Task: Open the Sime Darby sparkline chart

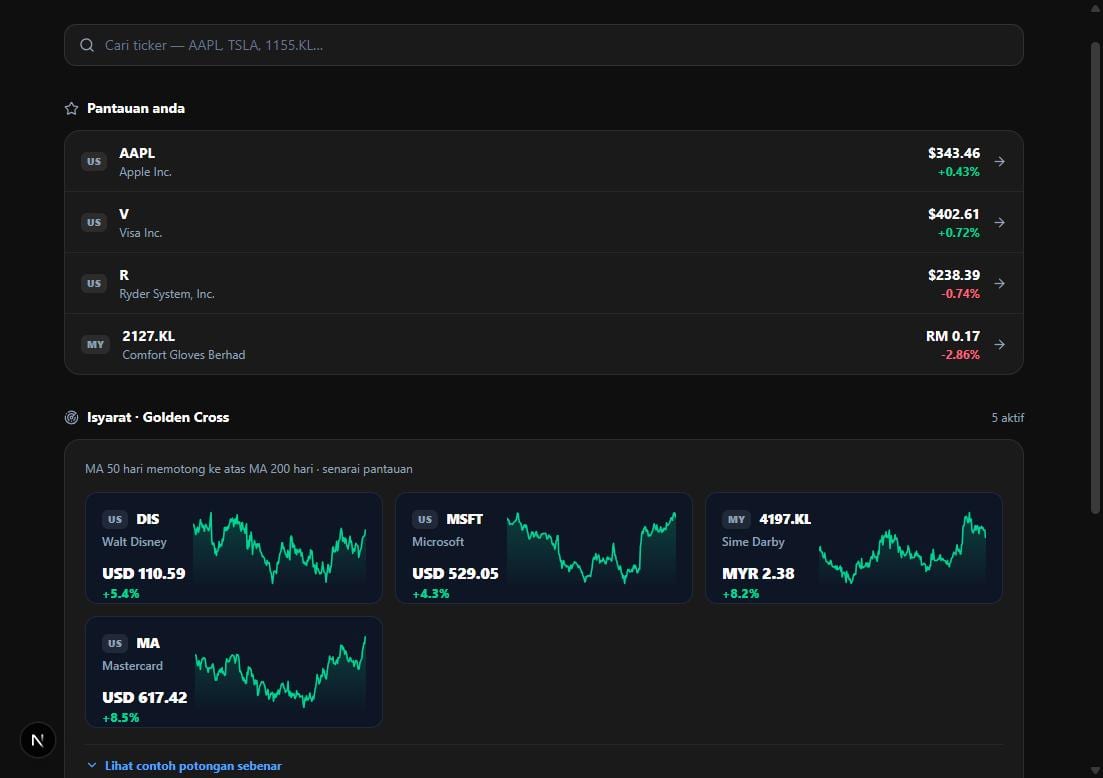Action: (902, 548)
